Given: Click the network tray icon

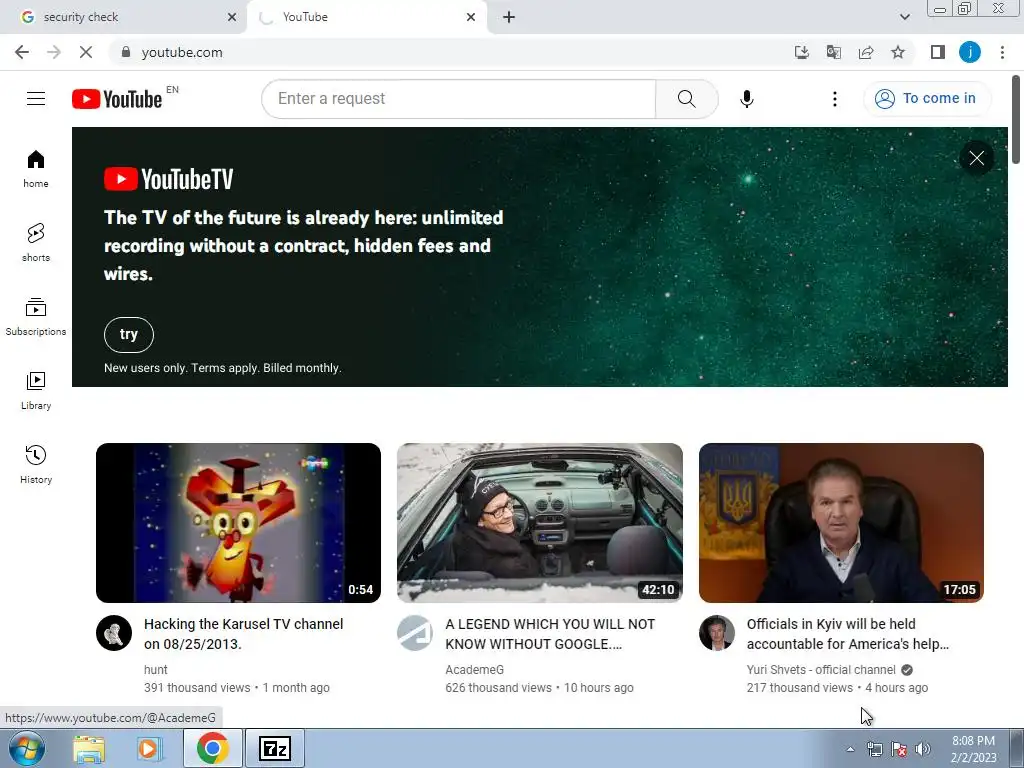Looking at the screenshot, I should click(874, 749).
